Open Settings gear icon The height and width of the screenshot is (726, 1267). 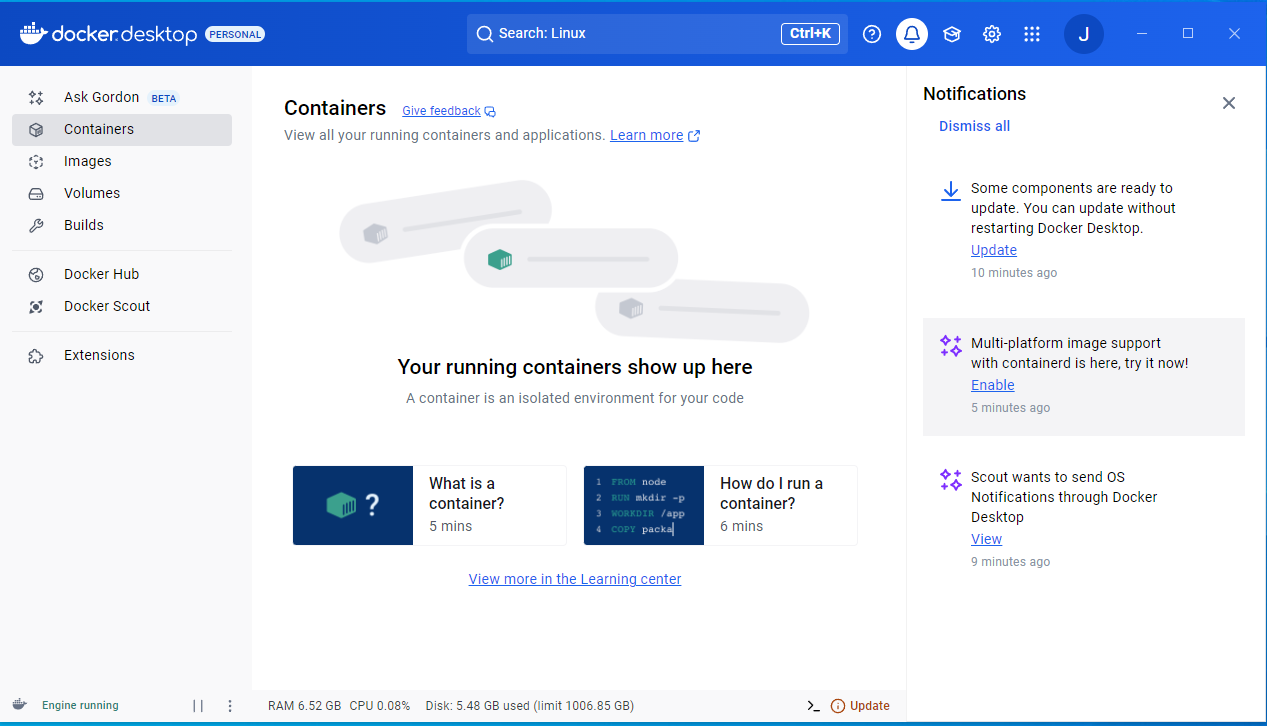pos(992,34)
